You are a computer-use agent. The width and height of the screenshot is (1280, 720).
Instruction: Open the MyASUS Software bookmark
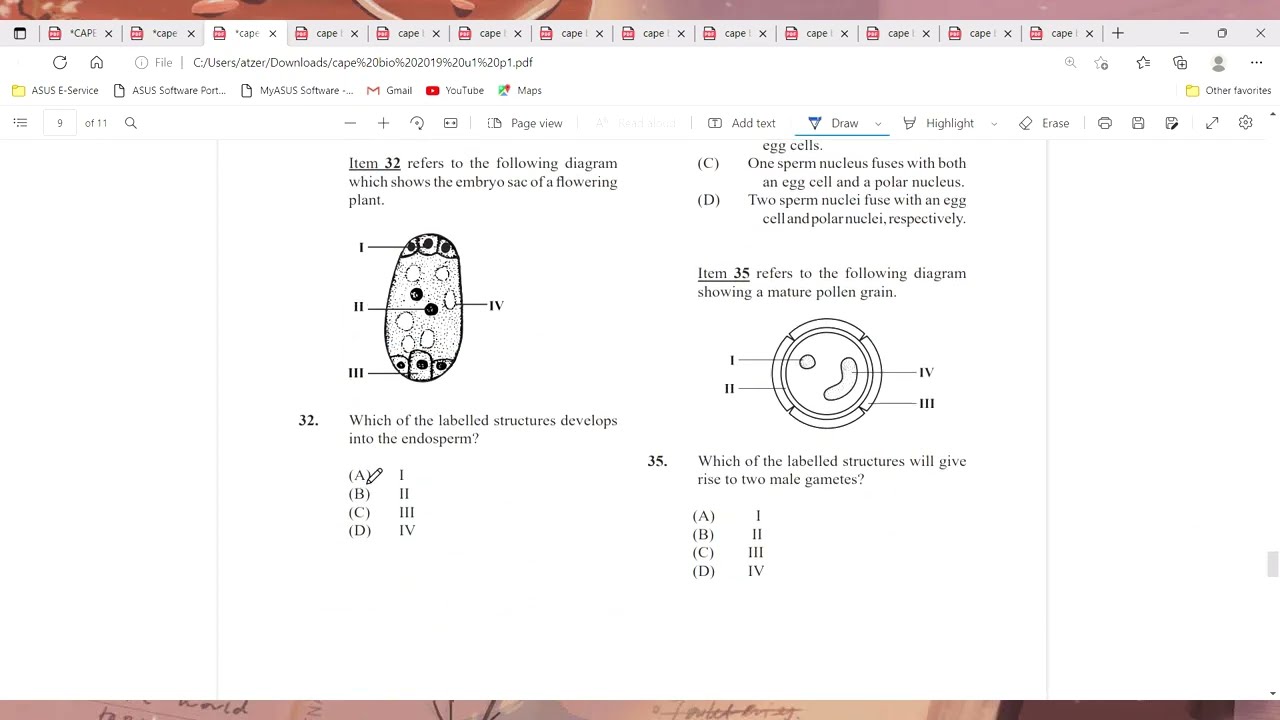click(x=296, y=90)
